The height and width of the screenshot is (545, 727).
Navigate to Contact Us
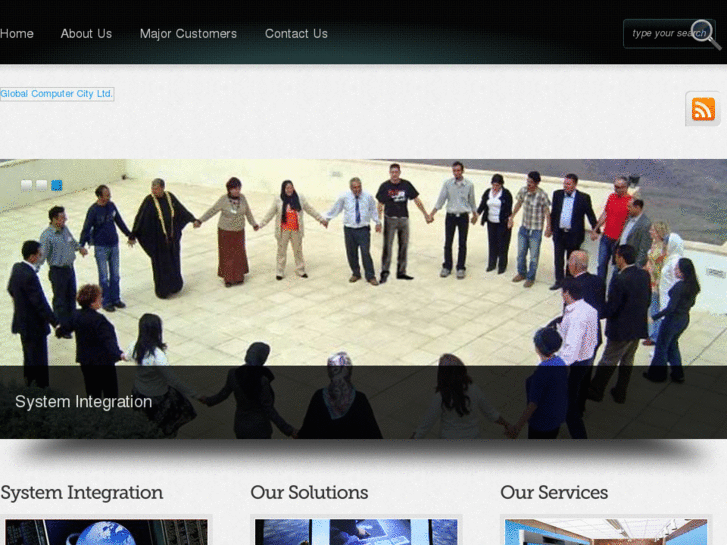296,34
